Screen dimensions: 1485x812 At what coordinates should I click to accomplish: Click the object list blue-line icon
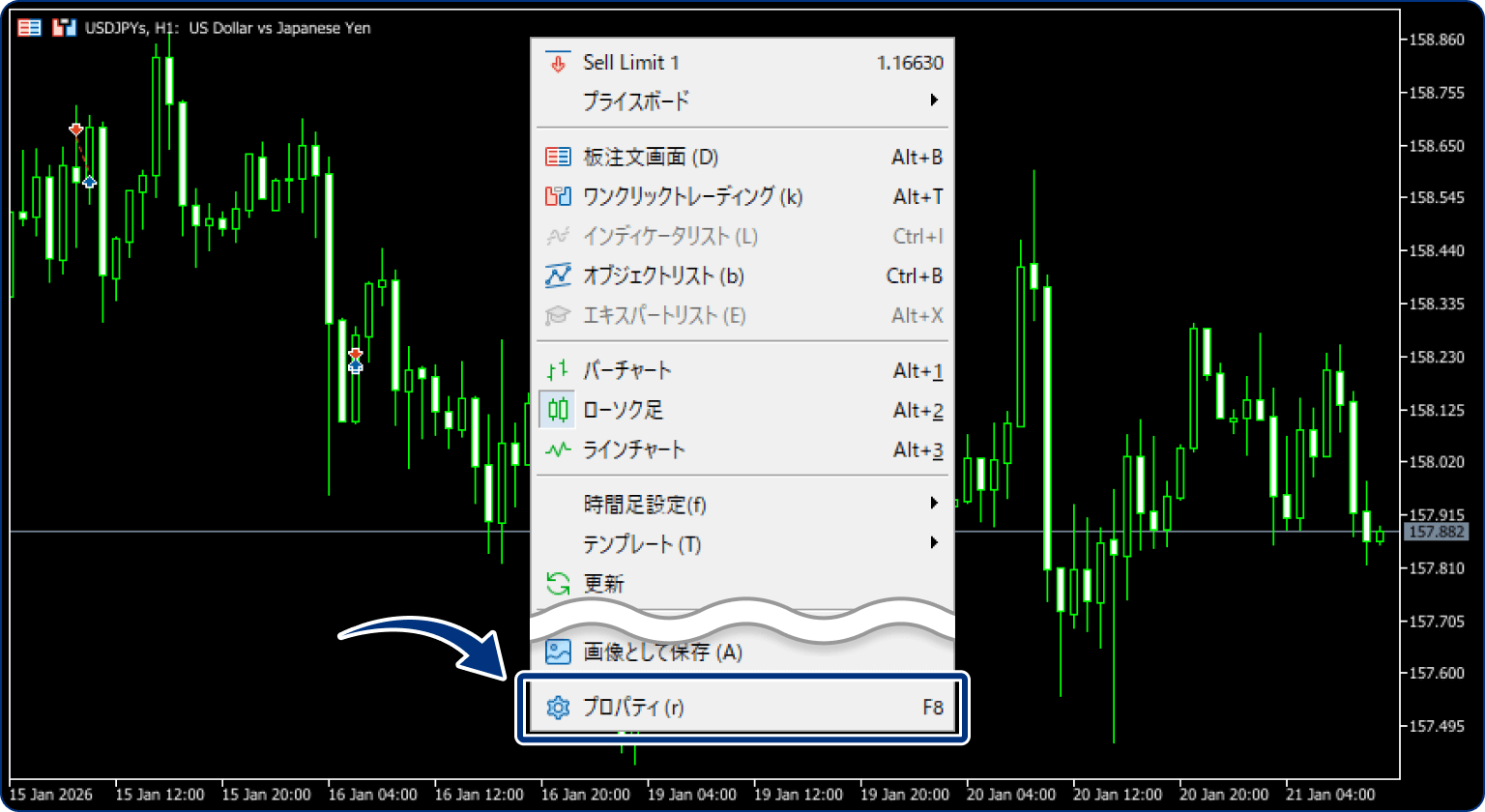(557, 275)
